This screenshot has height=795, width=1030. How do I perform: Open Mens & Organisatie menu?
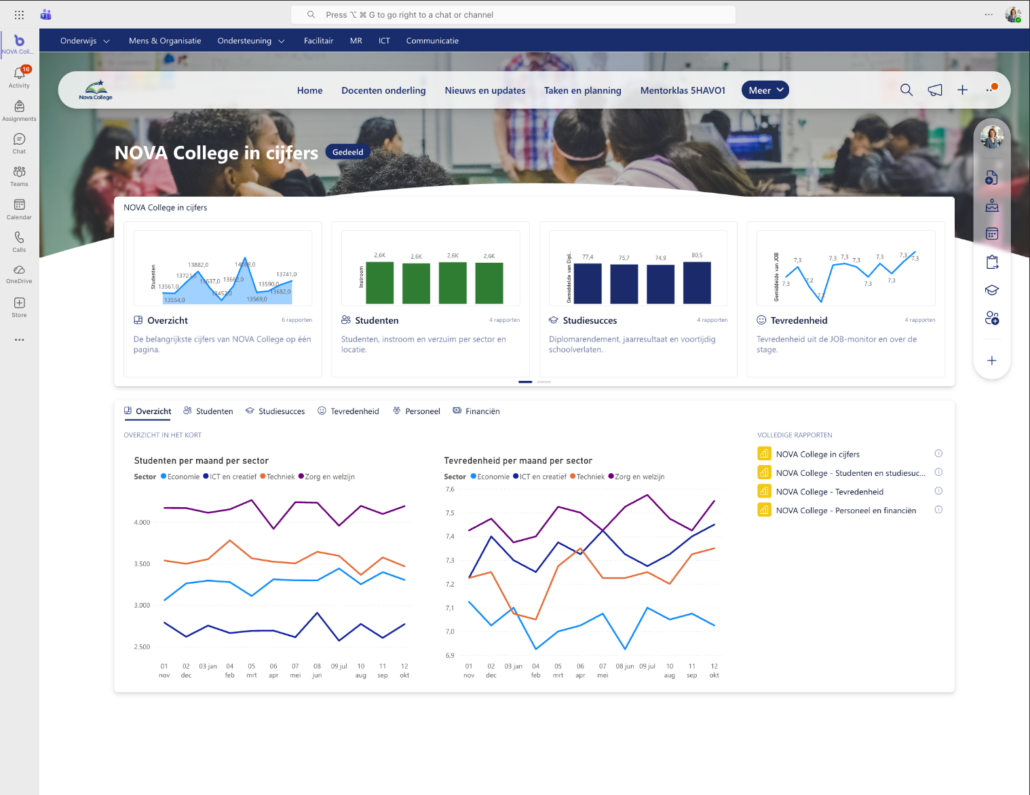[x=165, y=41]
